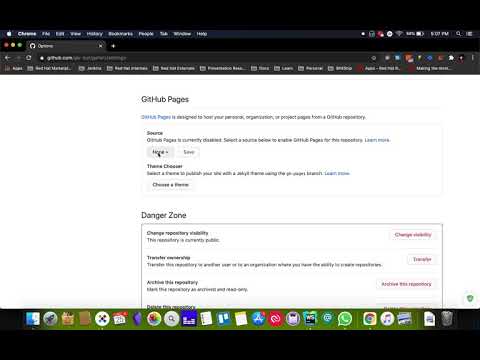Open the App Store from the dock
480x360 pixels.
[x=258, y=319]
